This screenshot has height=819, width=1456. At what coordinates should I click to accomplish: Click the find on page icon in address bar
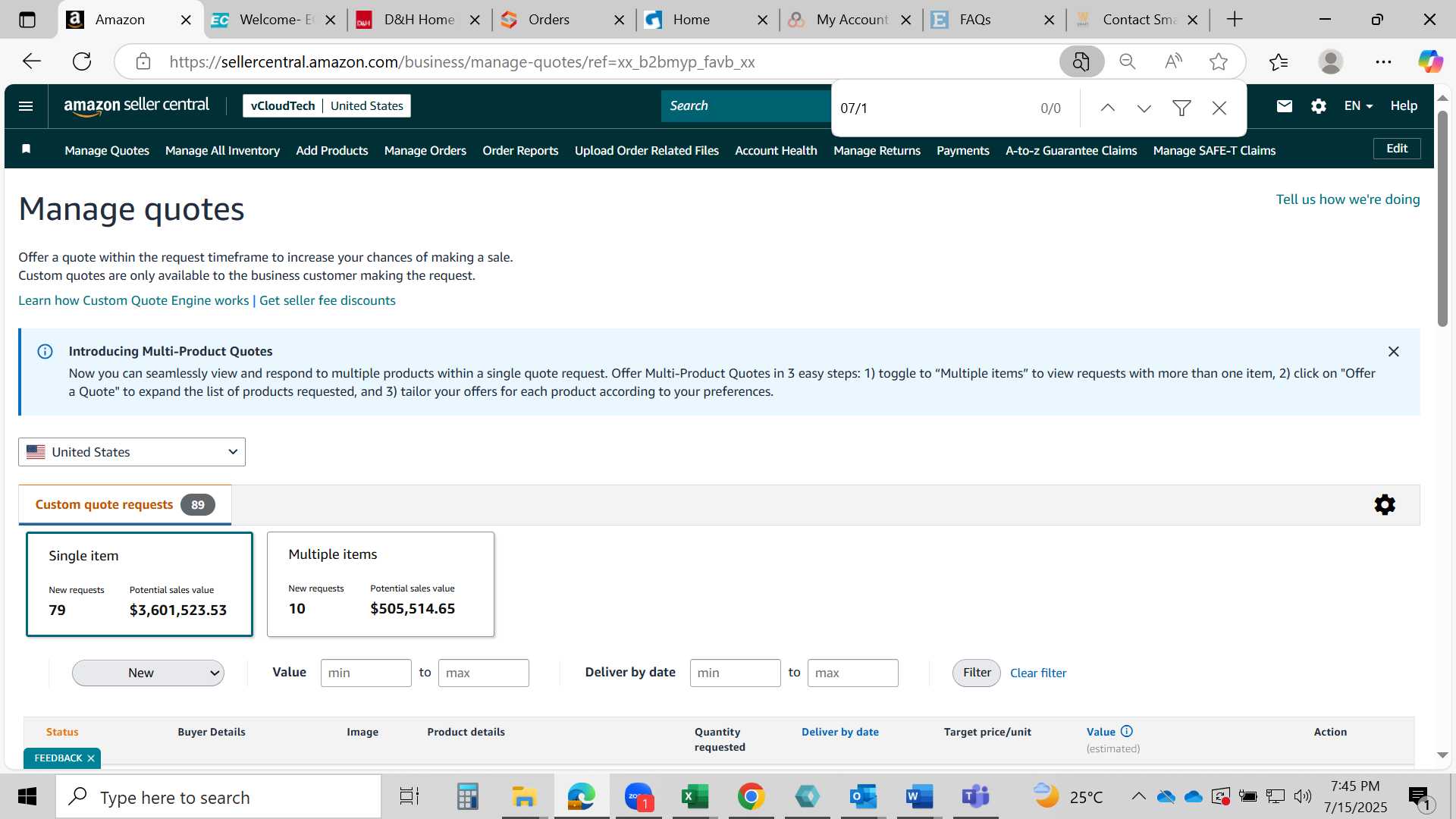point(1081,61)
